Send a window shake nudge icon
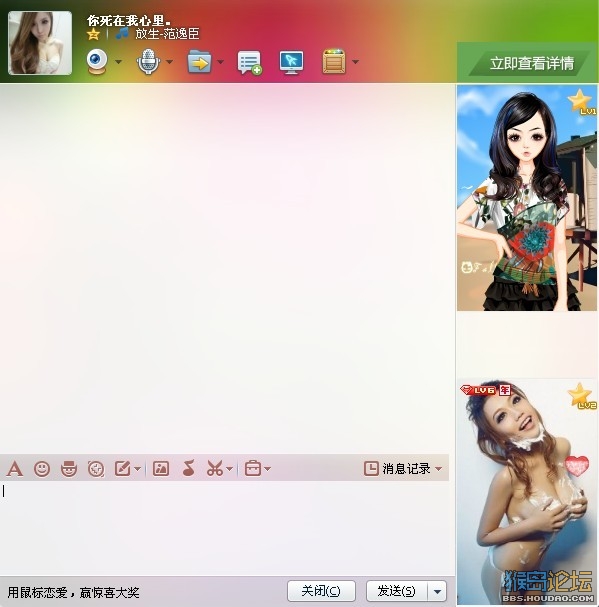 96,469
